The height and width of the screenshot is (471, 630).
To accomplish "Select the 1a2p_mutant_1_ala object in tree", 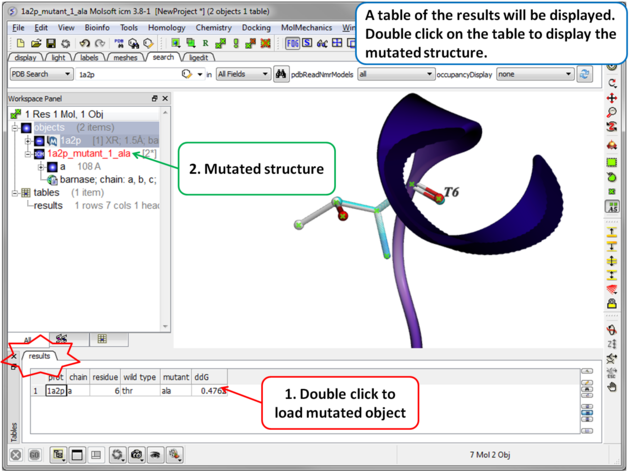I will tap(88, 154).
